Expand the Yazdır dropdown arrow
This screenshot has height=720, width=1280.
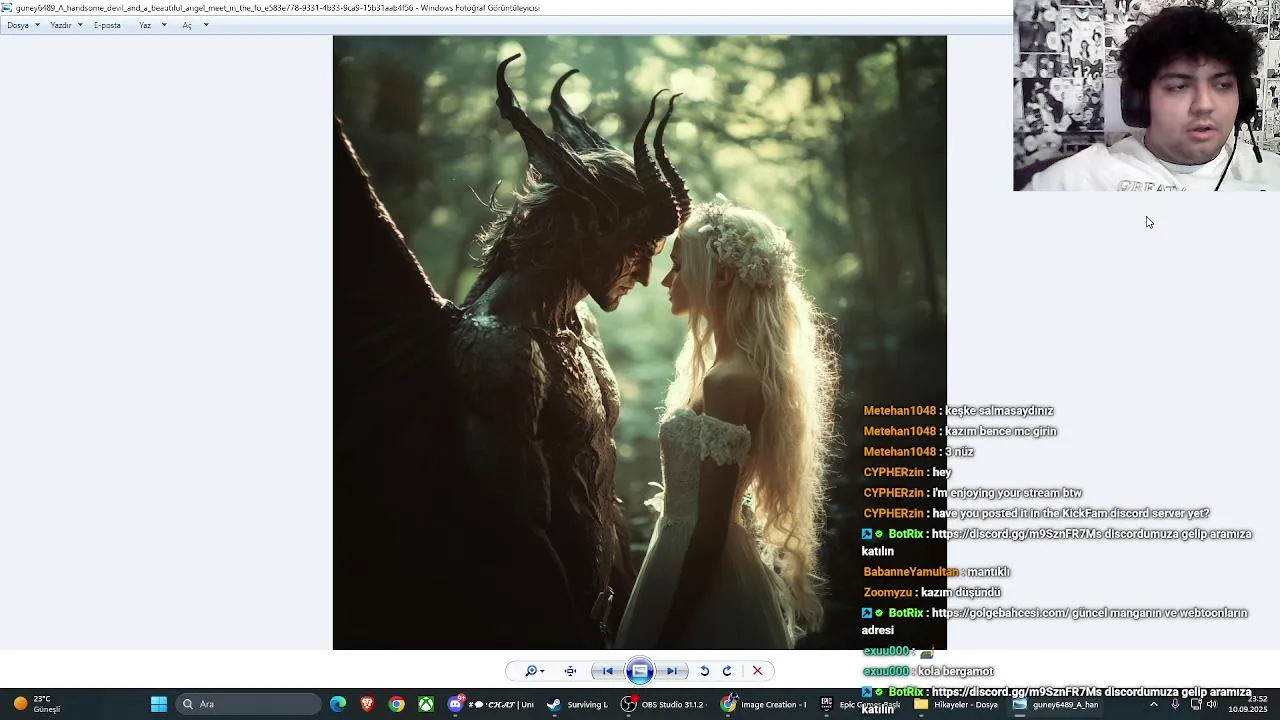[80, 25]
